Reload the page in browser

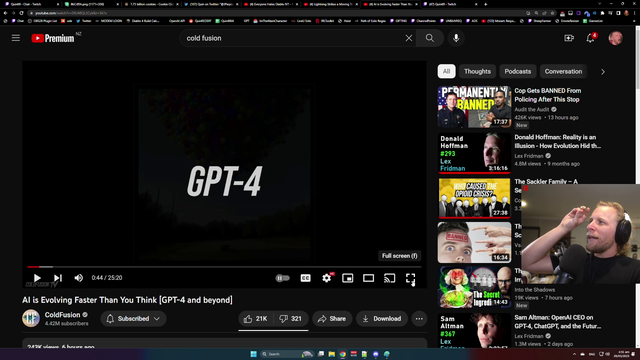click(x=21, y=13)
